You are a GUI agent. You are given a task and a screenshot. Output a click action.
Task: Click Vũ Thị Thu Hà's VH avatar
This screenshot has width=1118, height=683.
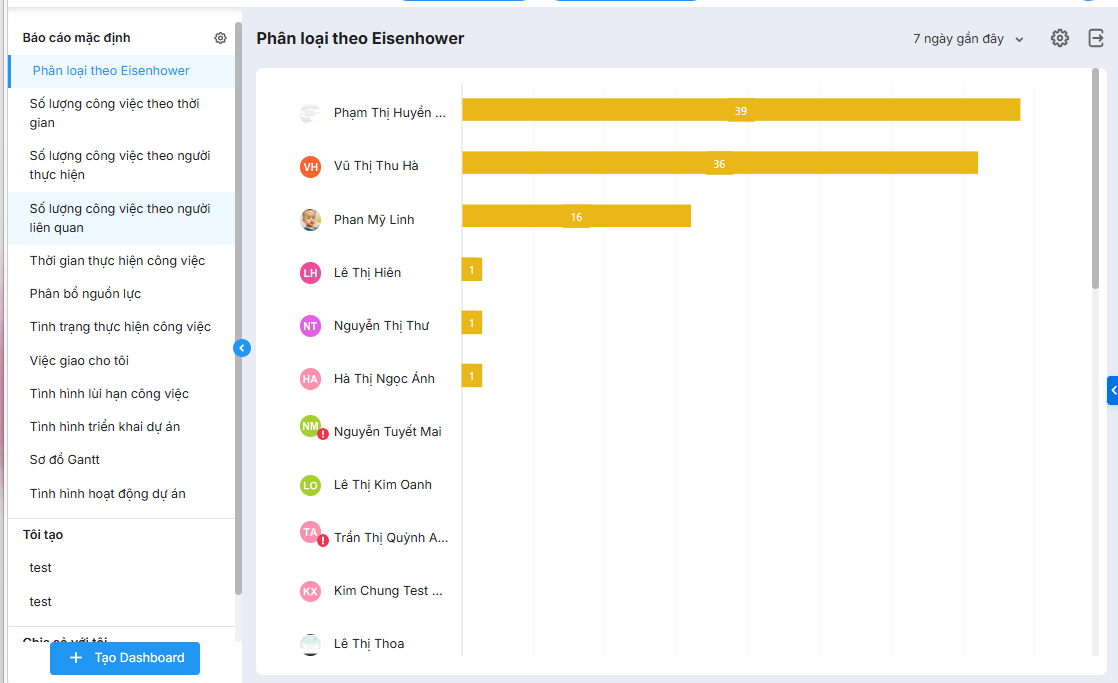(x=310, y=166)
